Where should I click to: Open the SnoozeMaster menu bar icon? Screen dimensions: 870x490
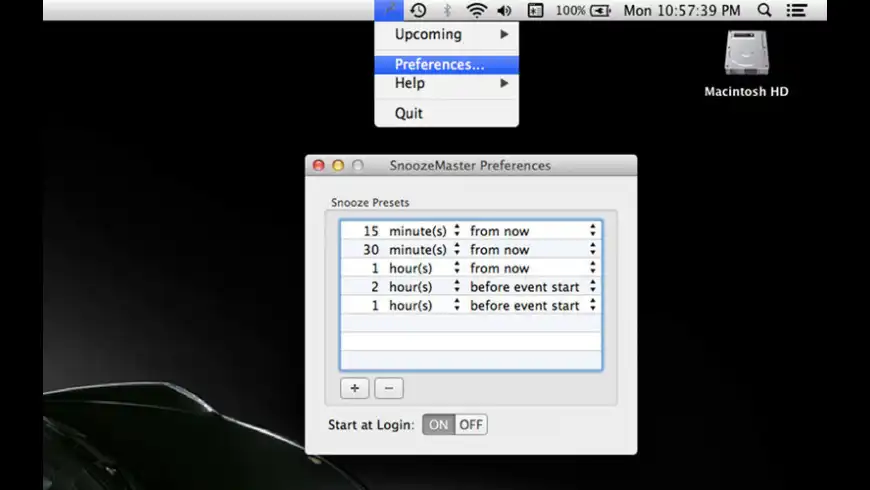(x=389, y=10)
